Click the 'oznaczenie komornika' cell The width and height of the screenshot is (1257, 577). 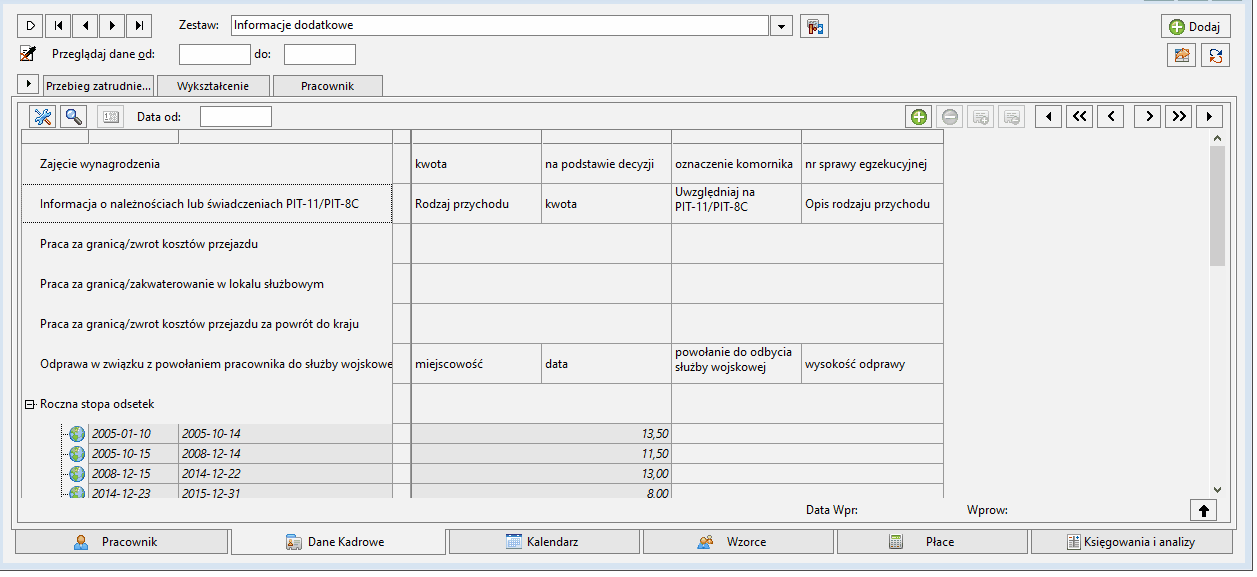pos(736,164)
